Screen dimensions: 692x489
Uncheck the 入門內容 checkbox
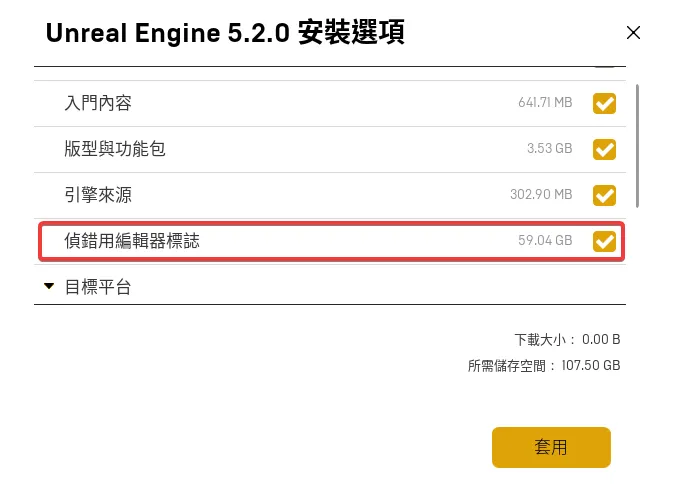[604, 103]
